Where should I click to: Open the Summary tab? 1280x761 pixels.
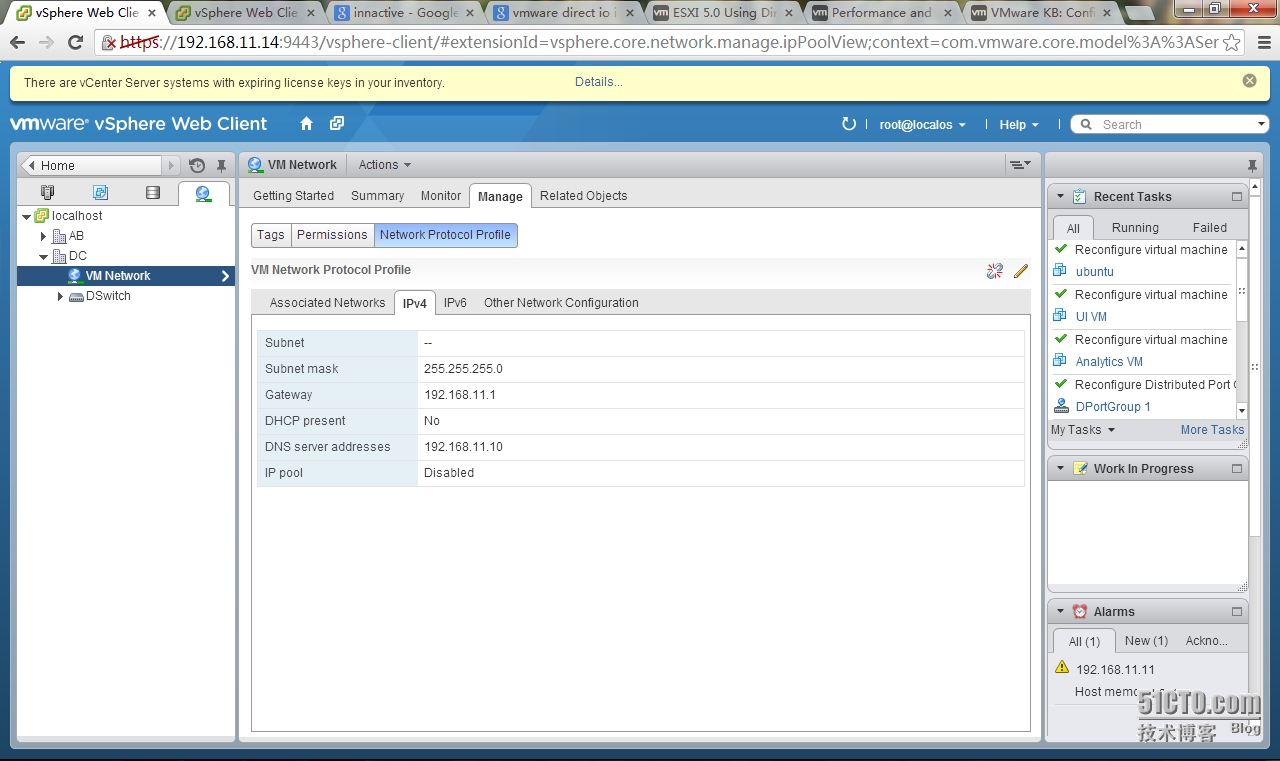coord(377,196)
